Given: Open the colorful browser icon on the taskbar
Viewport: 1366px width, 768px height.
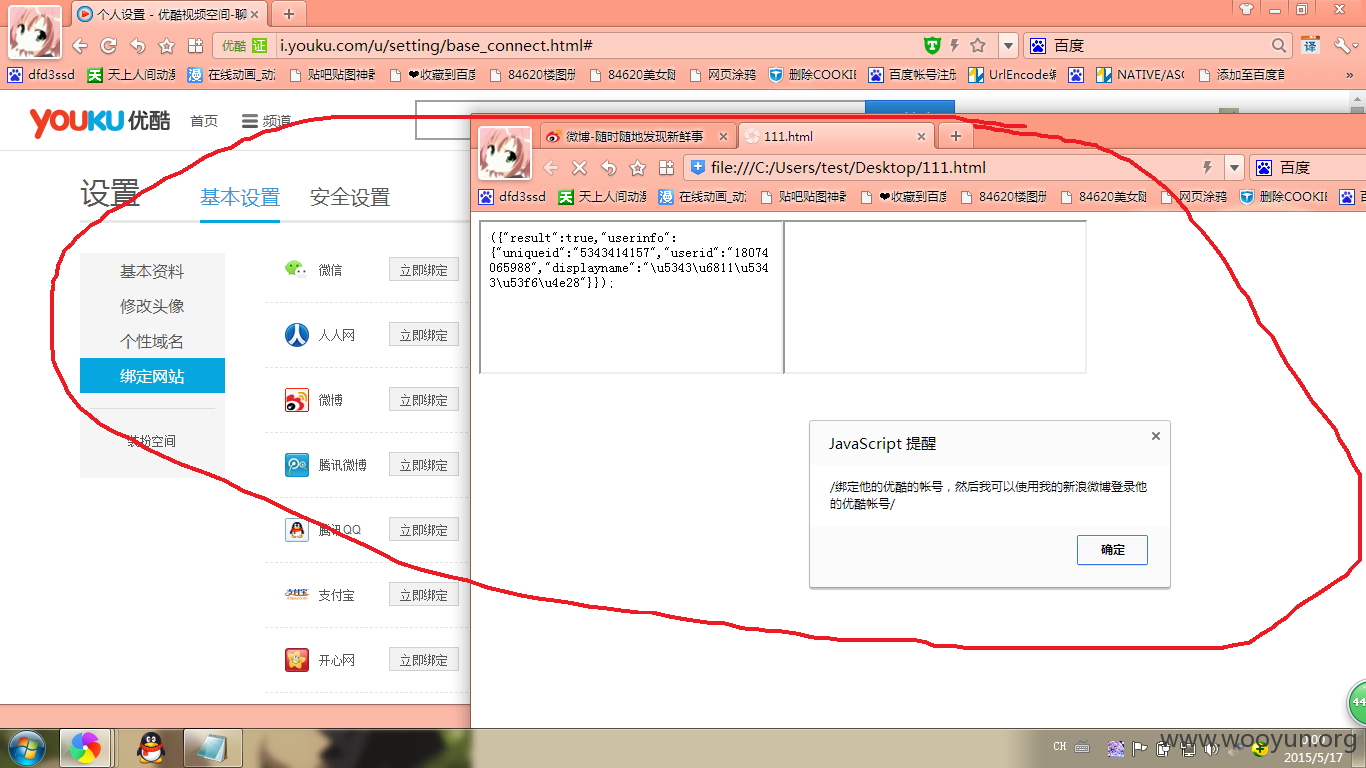Looking at the screenshot, I should tap(85, 747).
